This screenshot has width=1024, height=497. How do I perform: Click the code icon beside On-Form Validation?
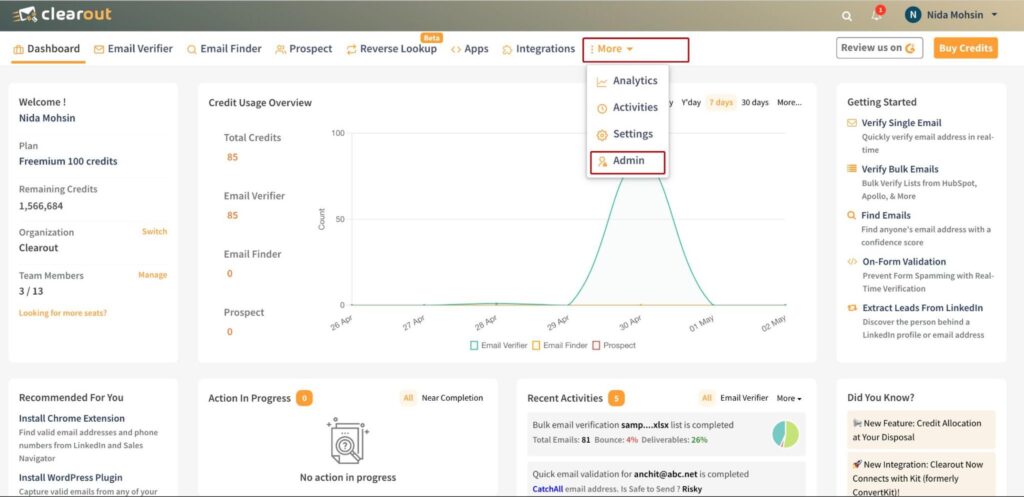pos(852,261)
